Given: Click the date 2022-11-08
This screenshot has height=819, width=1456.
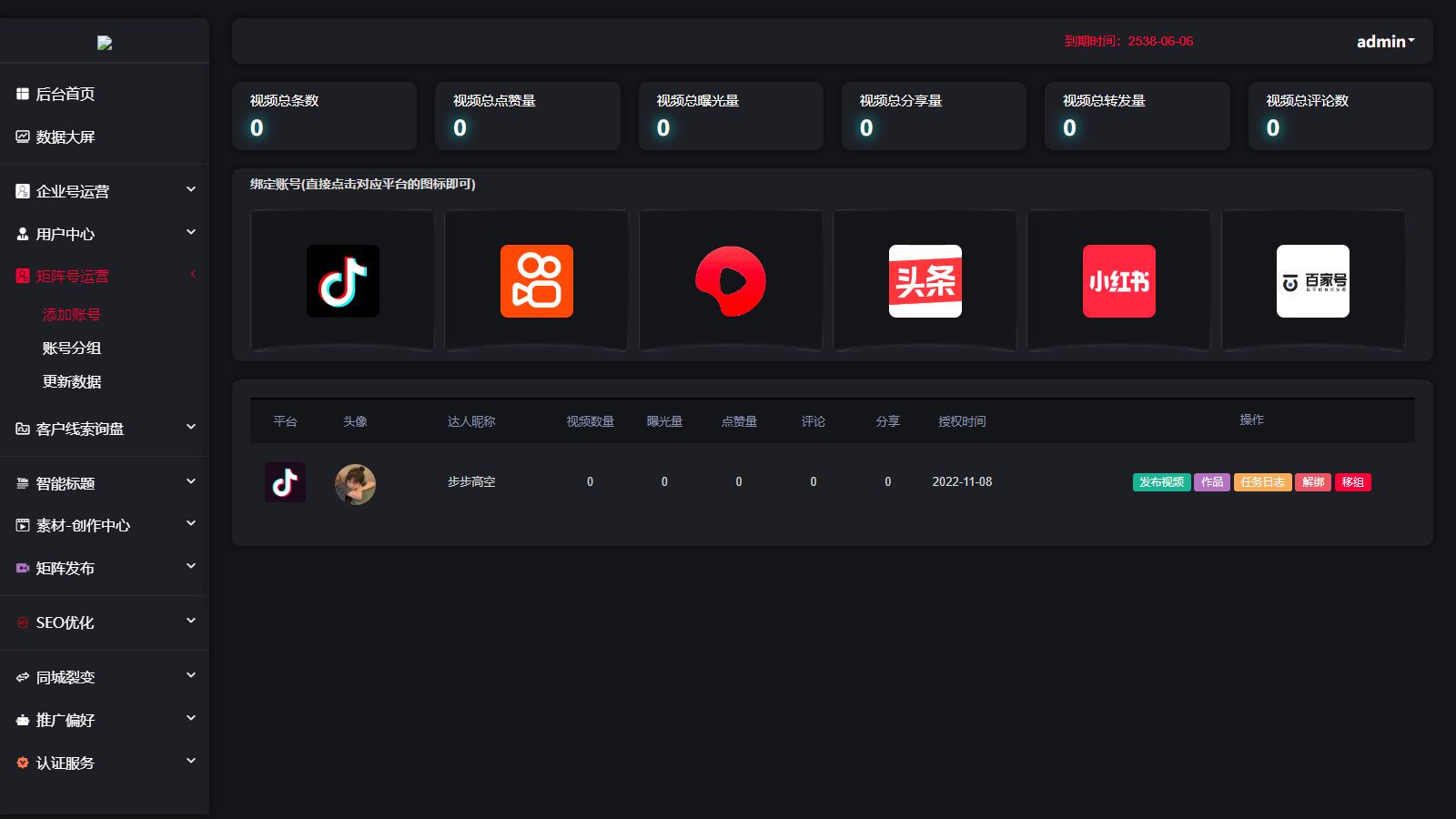Looking at the screenshot, I should click(x=962, y=481).
